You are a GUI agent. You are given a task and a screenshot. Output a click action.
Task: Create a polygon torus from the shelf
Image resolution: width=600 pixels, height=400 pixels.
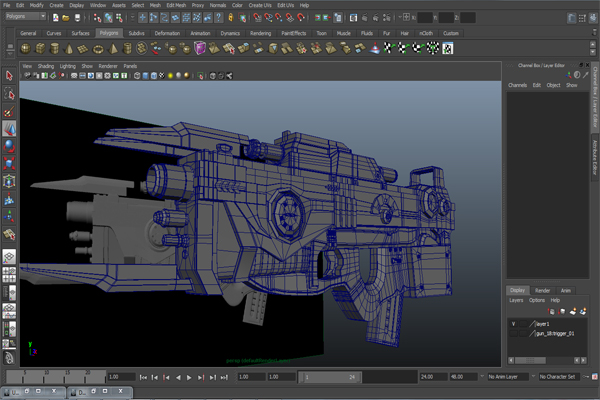(98, 49)
